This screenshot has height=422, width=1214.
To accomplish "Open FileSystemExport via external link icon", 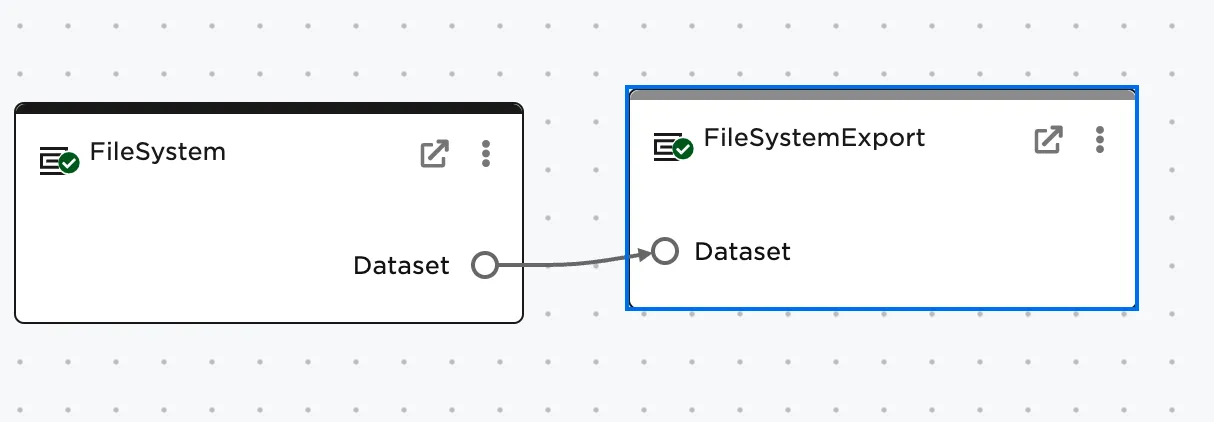I will tap(1048, 140).
